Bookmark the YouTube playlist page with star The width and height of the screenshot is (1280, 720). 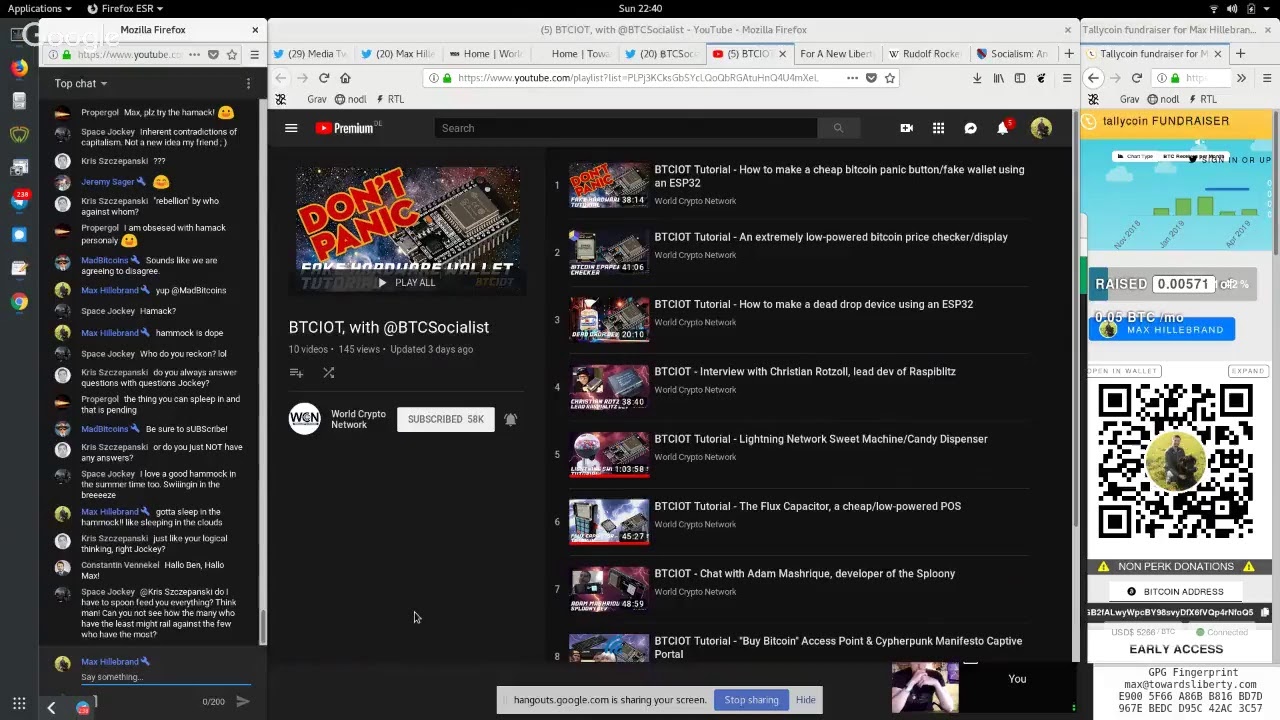point(890,78)
